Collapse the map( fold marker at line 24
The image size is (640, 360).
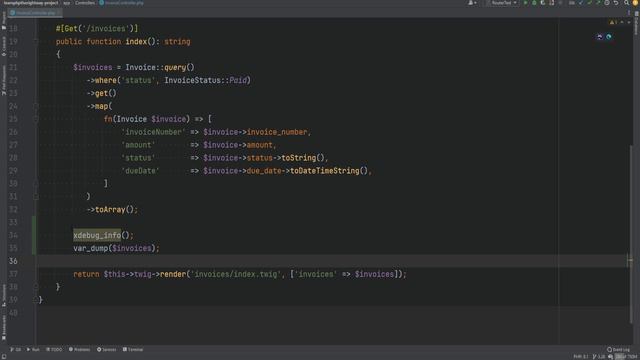pos(36,106)
